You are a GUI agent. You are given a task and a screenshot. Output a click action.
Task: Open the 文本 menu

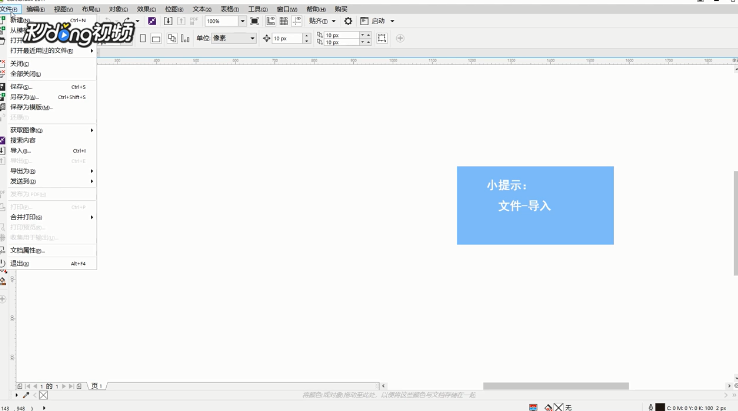click(202, 9)
